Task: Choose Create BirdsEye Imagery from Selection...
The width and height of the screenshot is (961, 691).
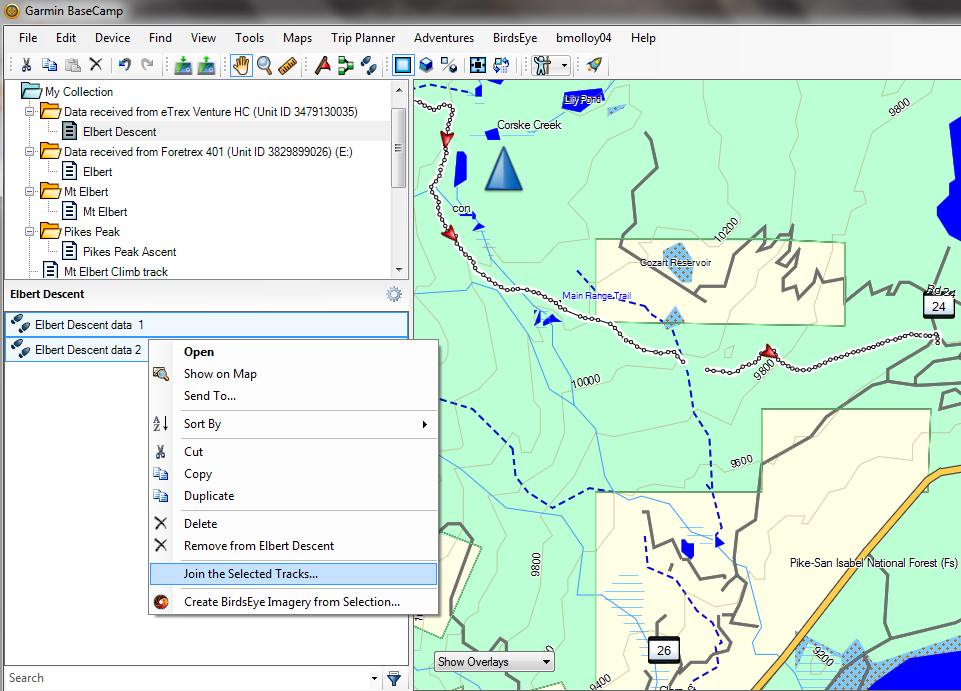Action: 292,602
